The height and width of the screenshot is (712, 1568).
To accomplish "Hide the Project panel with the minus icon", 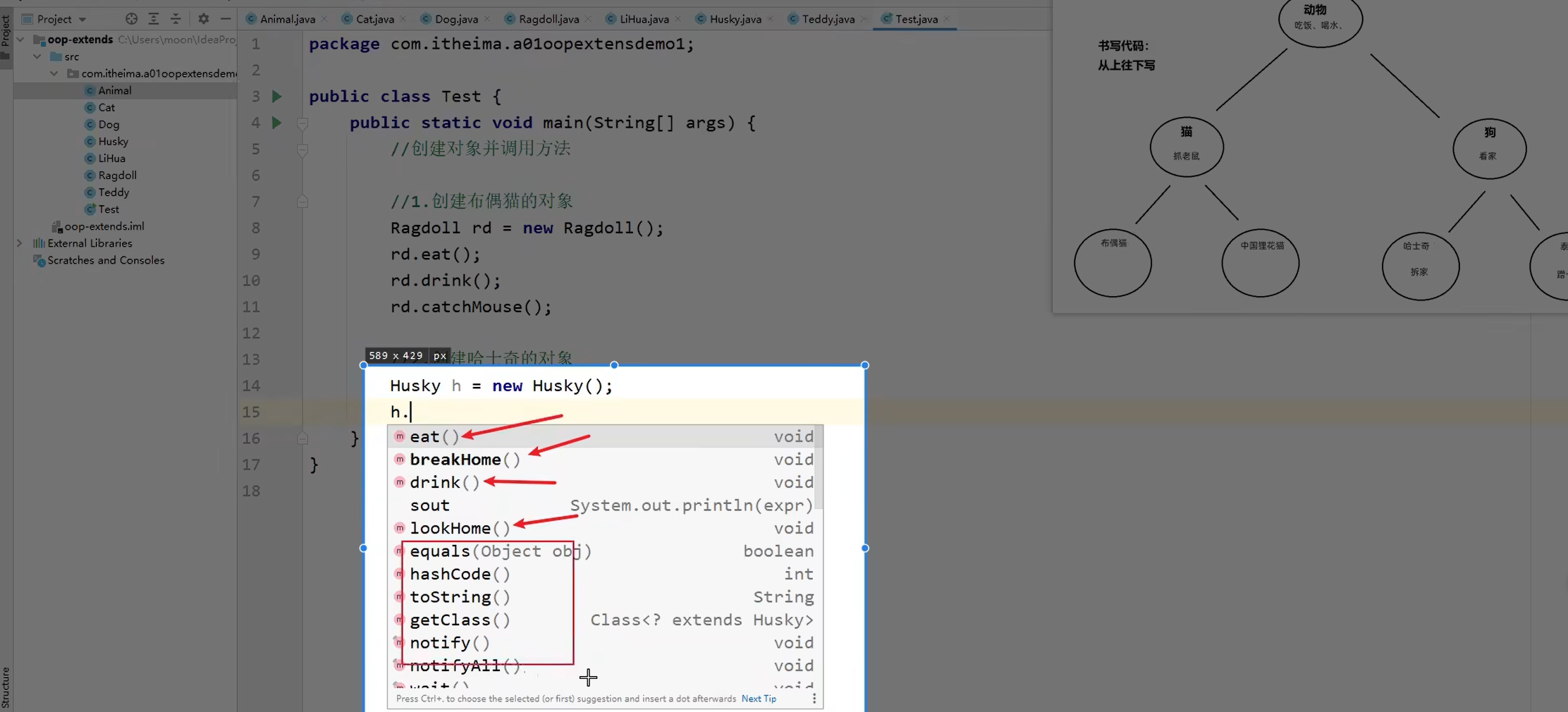I will 225,19.
